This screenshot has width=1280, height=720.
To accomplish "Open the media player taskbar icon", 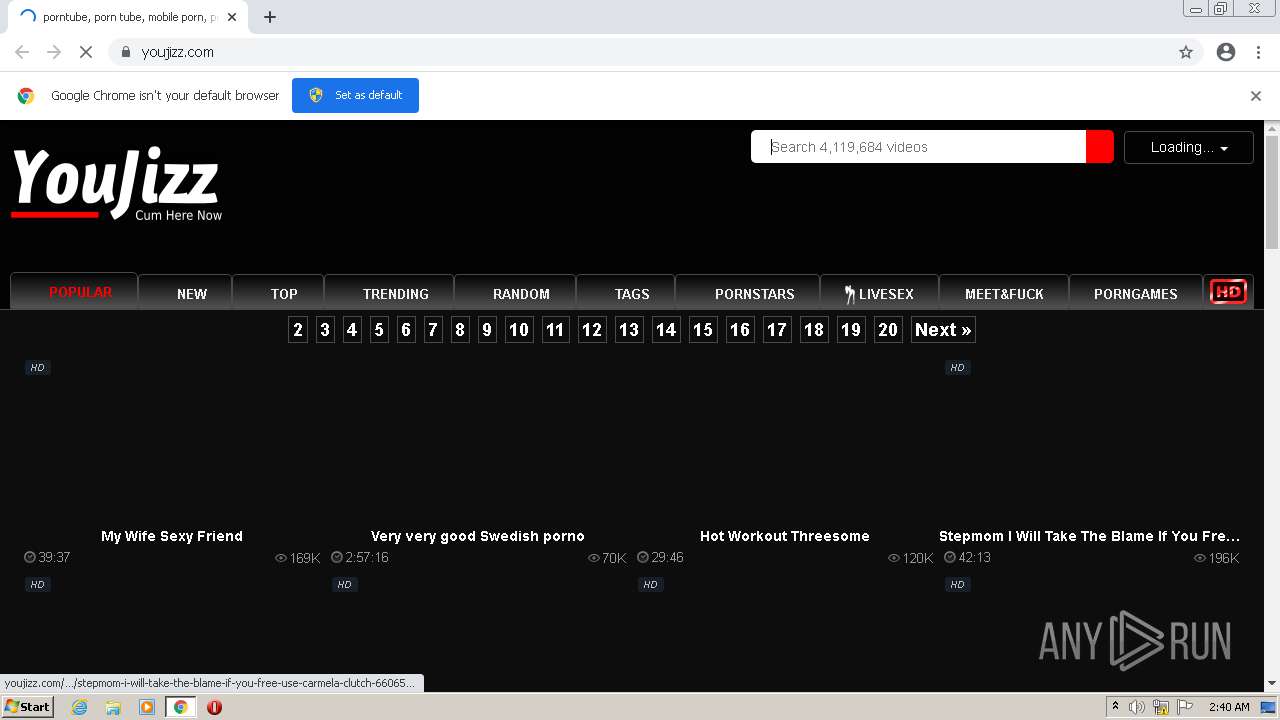I will 147,707.
